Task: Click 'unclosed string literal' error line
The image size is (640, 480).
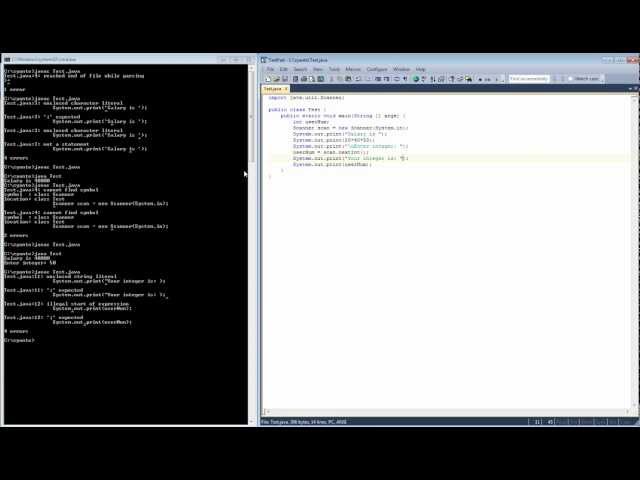Action: [60, 276]
